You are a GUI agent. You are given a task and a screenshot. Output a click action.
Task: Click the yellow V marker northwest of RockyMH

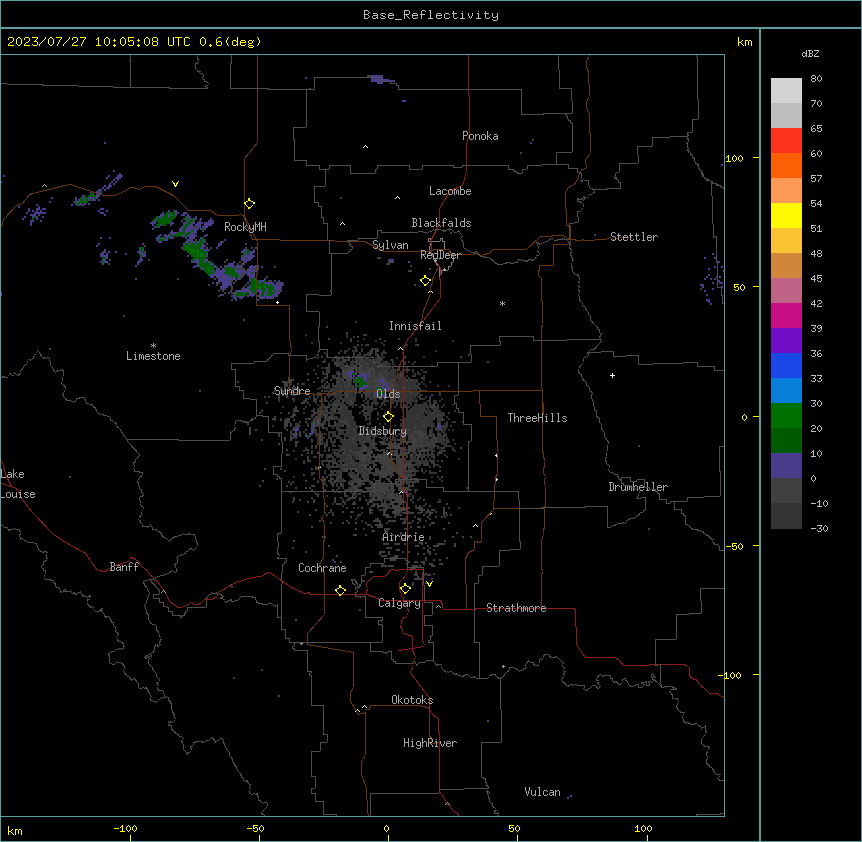(x=175, y=184)
